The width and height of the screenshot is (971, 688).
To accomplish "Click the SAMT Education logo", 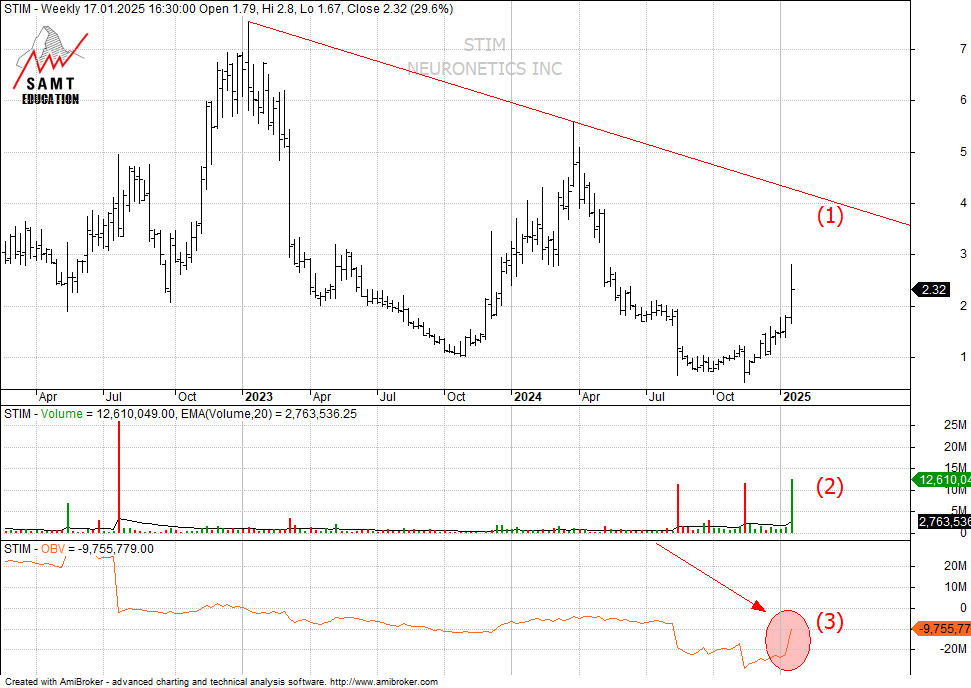I will click(x=51, y=67).
